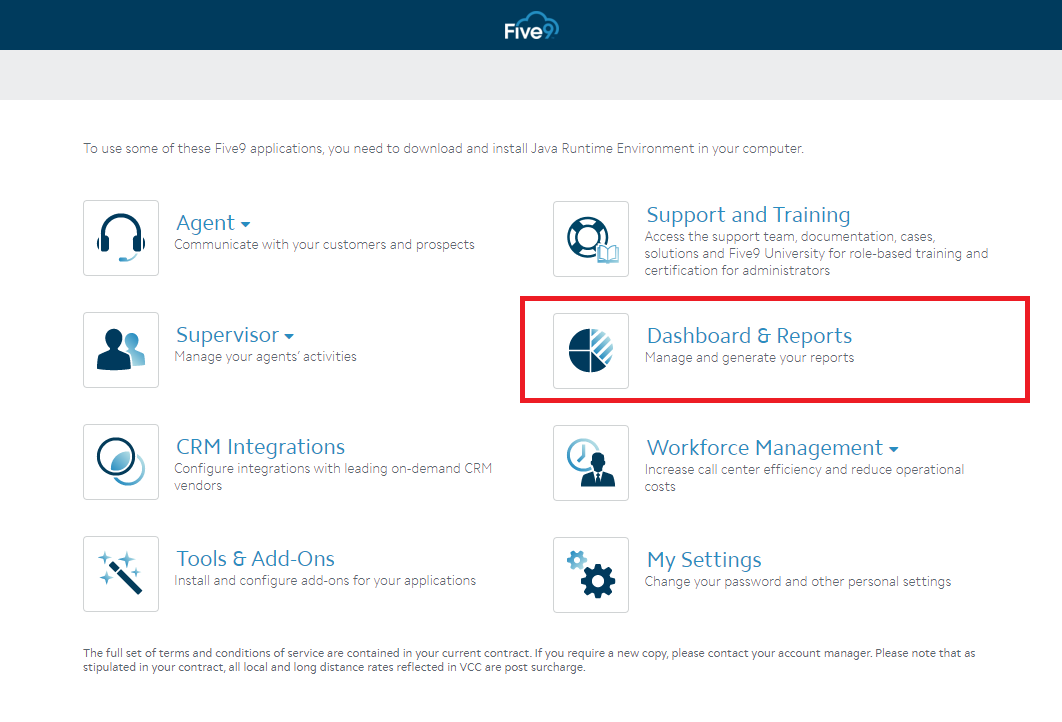This screenshot has width=1062, height=722.
Task: Click "Install and configure add-ons" description
Action: (325, 580)
